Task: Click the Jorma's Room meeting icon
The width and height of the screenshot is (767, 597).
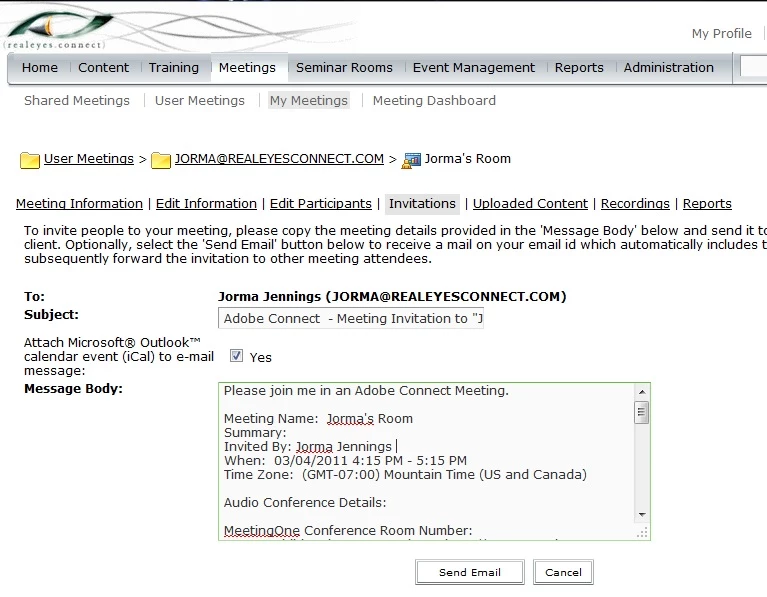Action: [x=411, y=160]
